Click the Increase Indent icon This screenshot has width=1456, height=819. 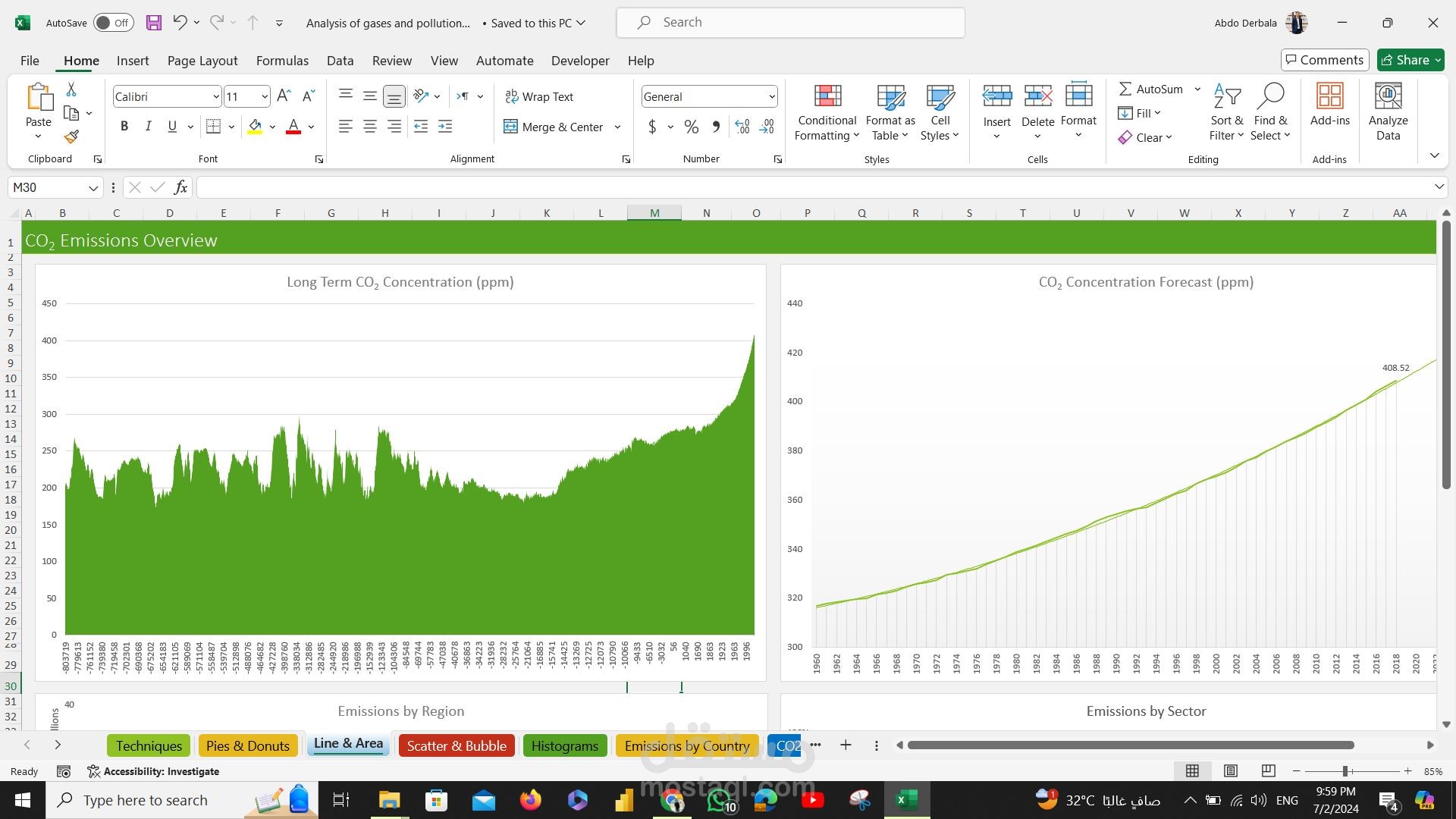pos(445,127)
